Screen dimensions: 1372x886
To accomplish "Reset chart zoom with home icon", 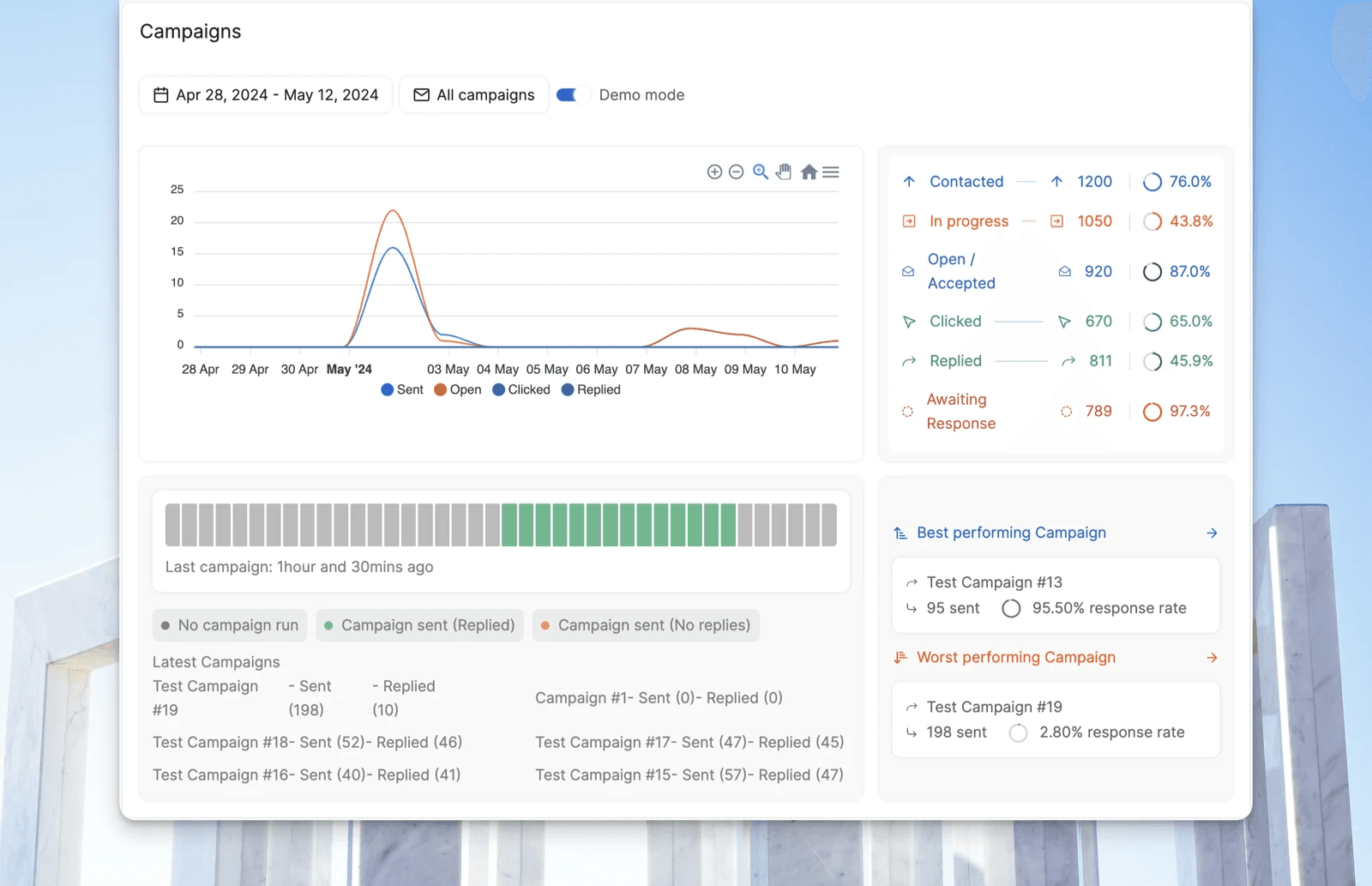I will [809, 172].
